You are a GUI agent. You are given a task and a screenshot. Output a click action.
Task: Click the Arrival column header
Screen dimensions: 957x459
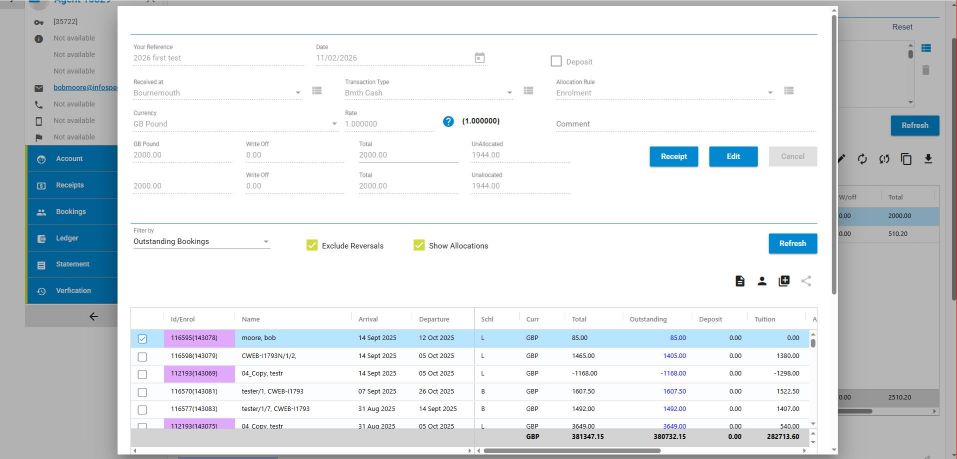[368, 319]
